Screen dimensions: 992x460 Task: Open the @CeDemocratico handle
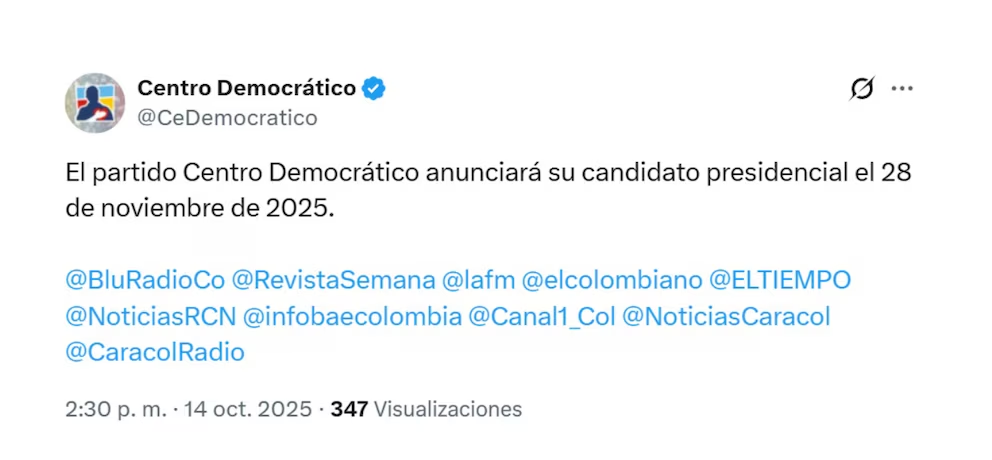(227, 118)
